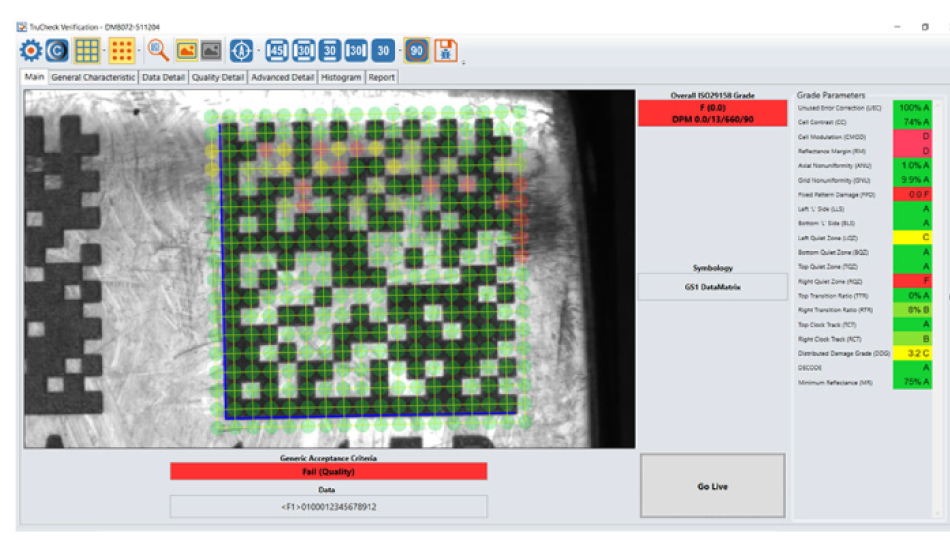Image resolution: width=950 pixels, height=551 pixels.
Task: Click Grid Nonuniformity 9.9% A grade
Action: tap(912, 180)
